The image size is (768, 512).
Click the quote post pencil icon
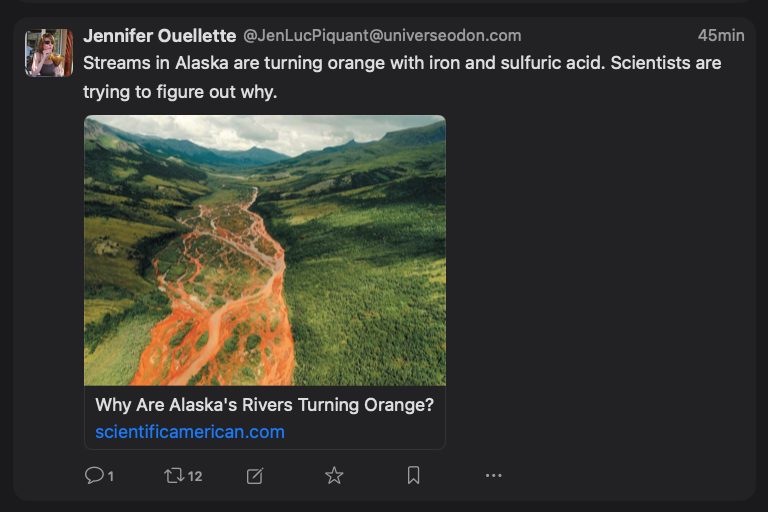pos(255,476)
